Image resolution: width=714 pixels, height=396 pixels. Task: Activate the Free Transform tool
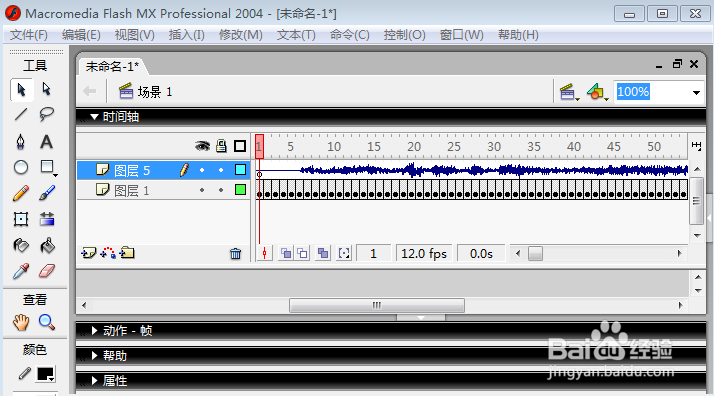[21, 219]
